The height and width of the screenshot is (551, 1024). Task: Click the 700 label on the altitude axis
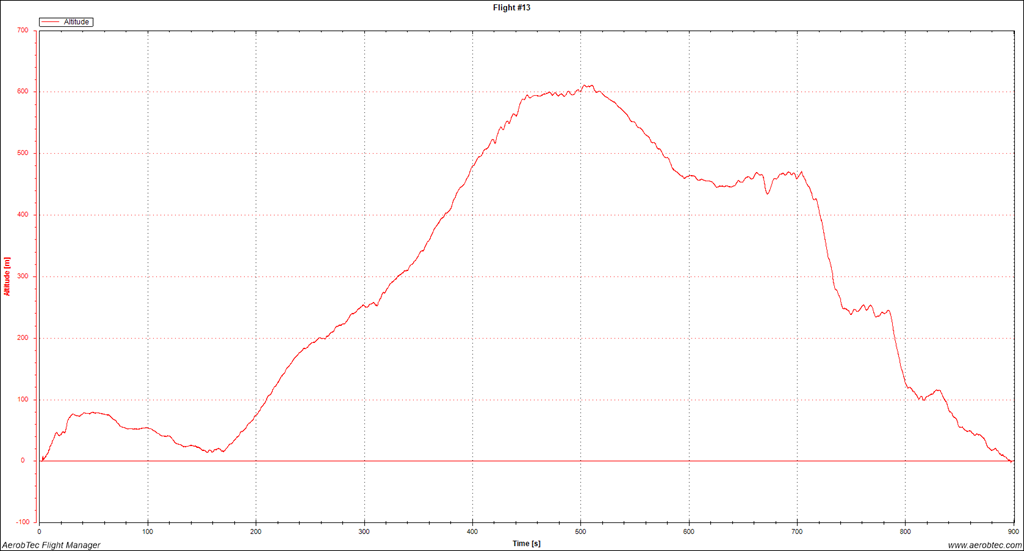[23, 30]
